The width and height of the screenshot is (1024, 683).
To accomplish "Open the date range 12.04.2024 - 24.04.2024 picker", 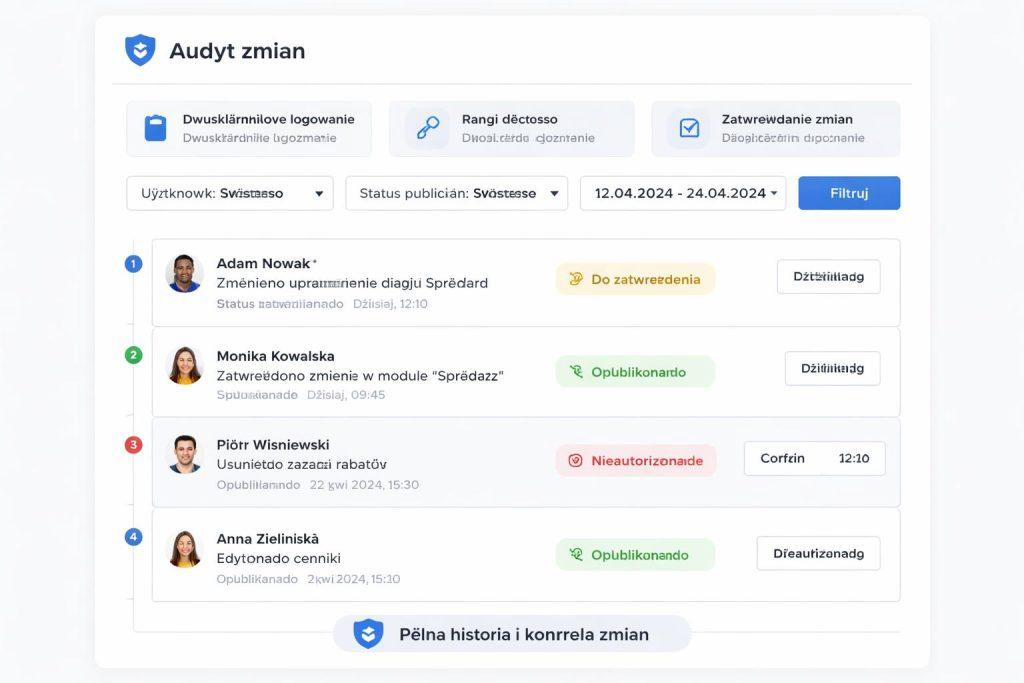I will click(x=682, y=193).
